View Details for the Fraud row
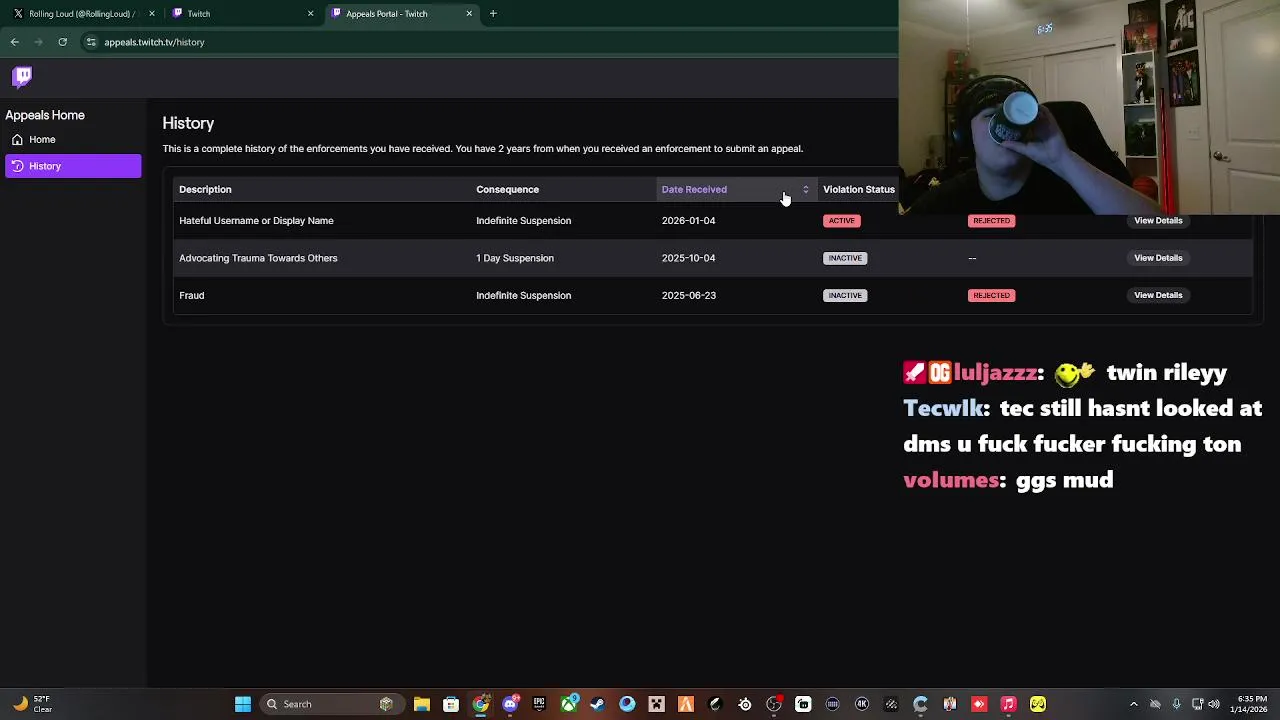The width and height of the screenshot is (1280, 720). click(1158, 295)
